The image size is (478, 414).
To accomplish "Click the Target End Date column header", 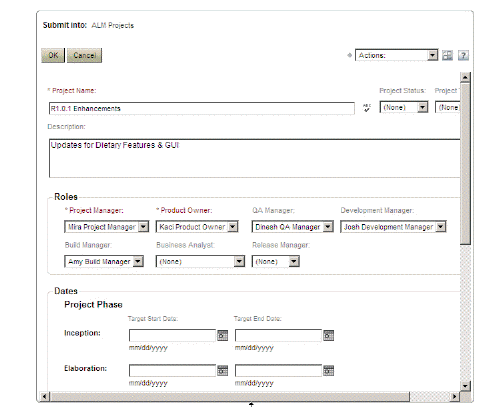I will pos(258,319).
